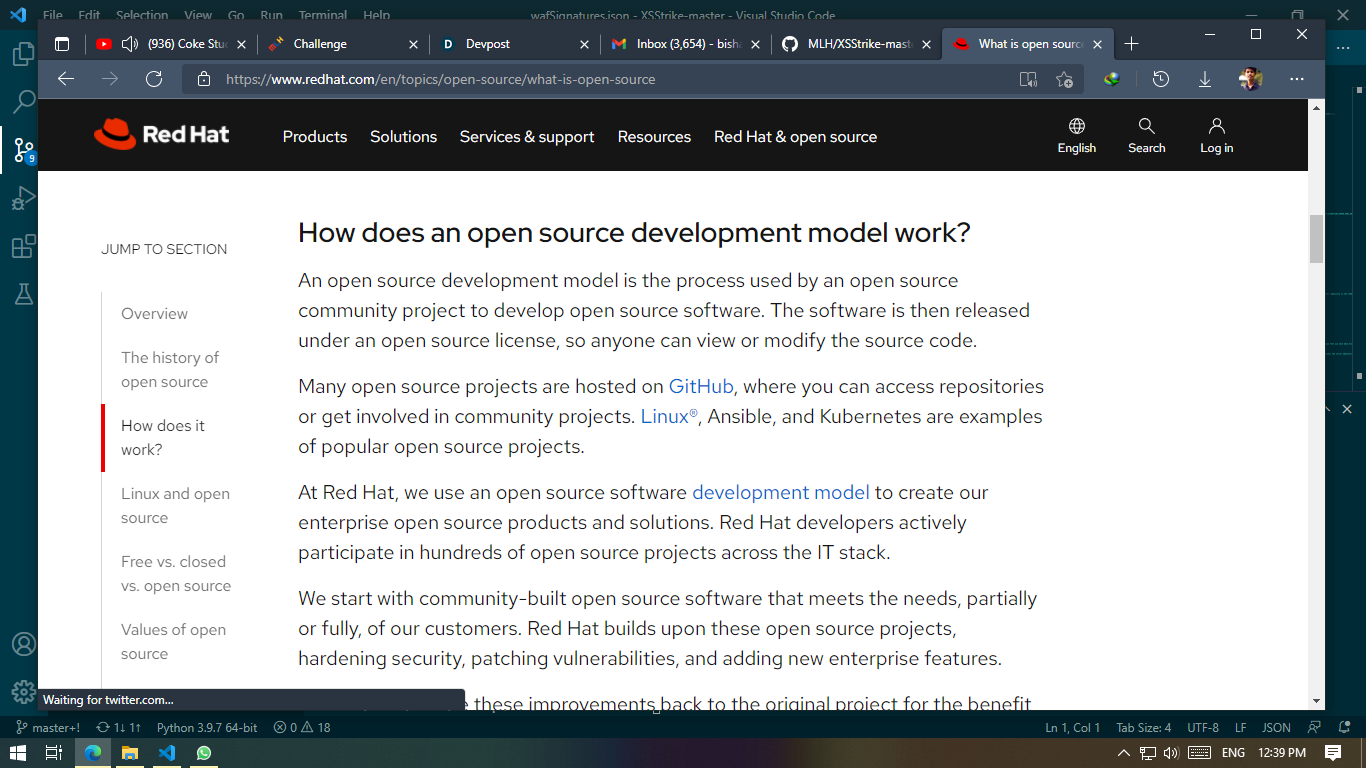
Task: Open browser Downloads via arrow icon
Action: tap(1204, 78)
